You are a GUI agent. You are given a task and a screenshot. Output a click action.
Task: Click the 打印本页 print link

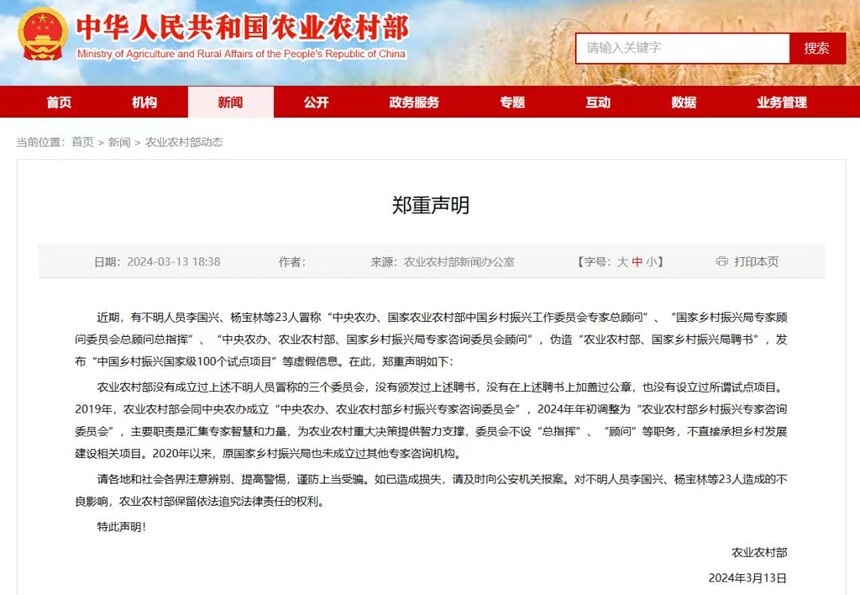tap(756, 262)
